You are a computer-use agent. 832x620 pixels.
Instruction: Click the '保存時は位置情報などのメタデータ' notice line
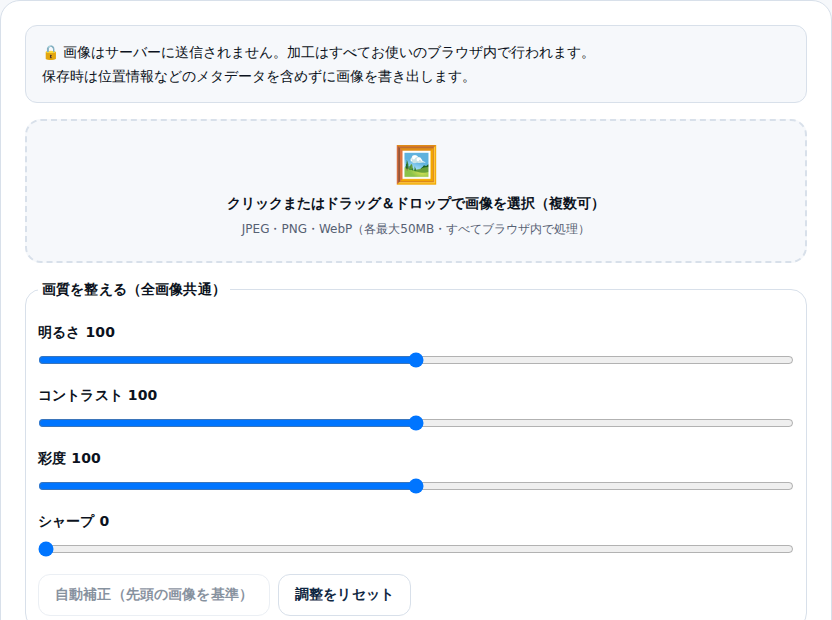point(256,77)
